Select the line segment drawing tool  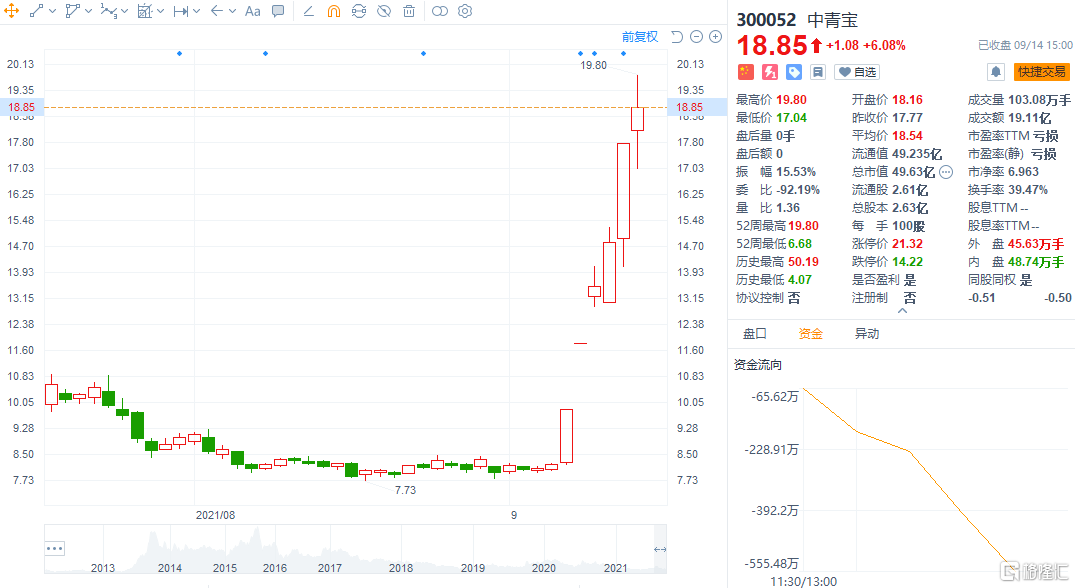(37, 11)
